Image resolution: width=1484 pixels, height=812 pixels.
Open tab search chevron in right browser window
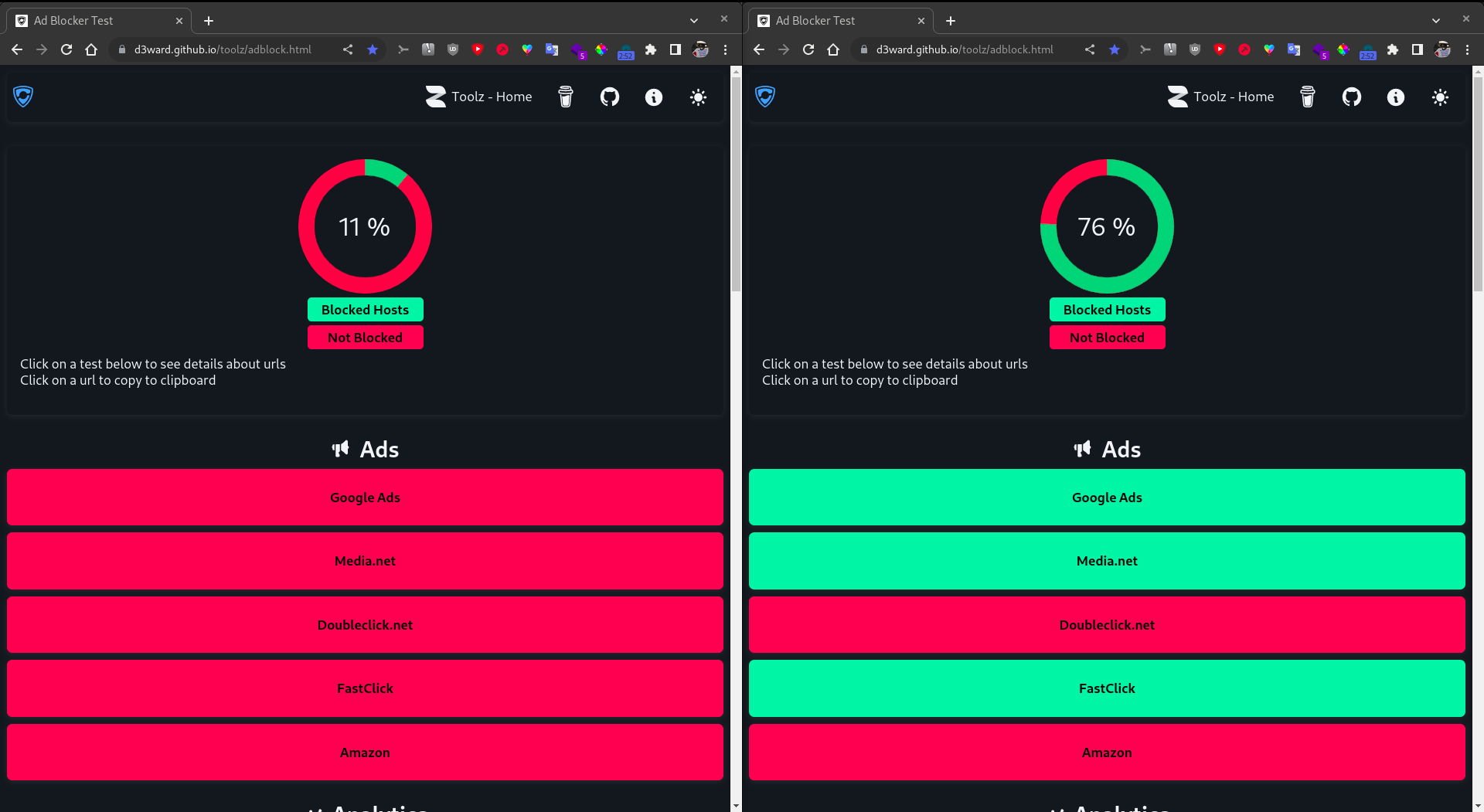pyautogui.click(x=1435, y=21)
